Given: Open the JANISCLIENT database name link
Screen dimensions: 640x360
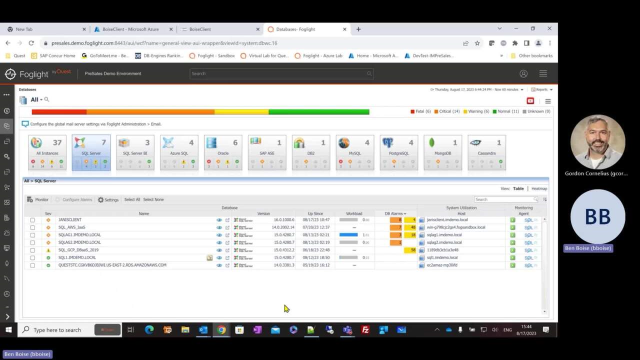Looking at the screenshot, I should coord(70,220).
